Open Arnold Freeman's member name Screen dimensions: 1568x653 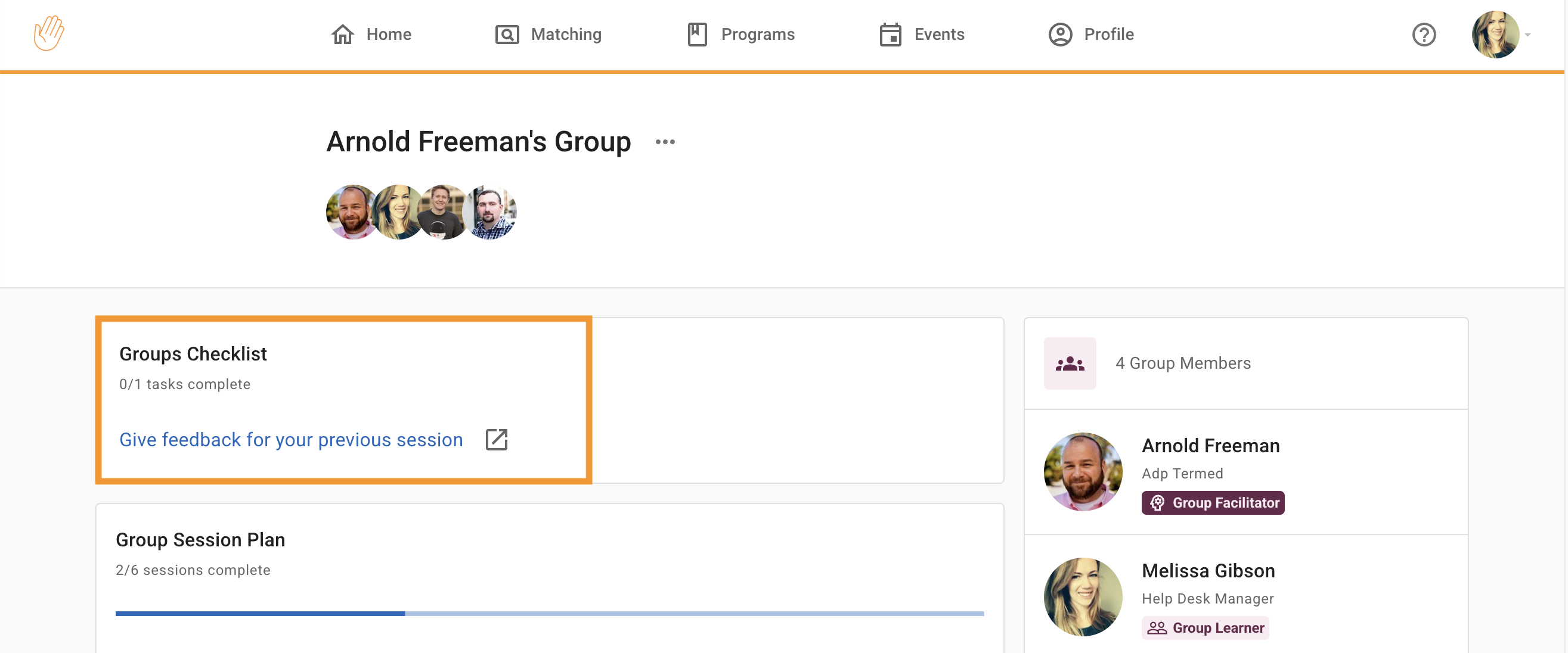(x=1210, y=446)
